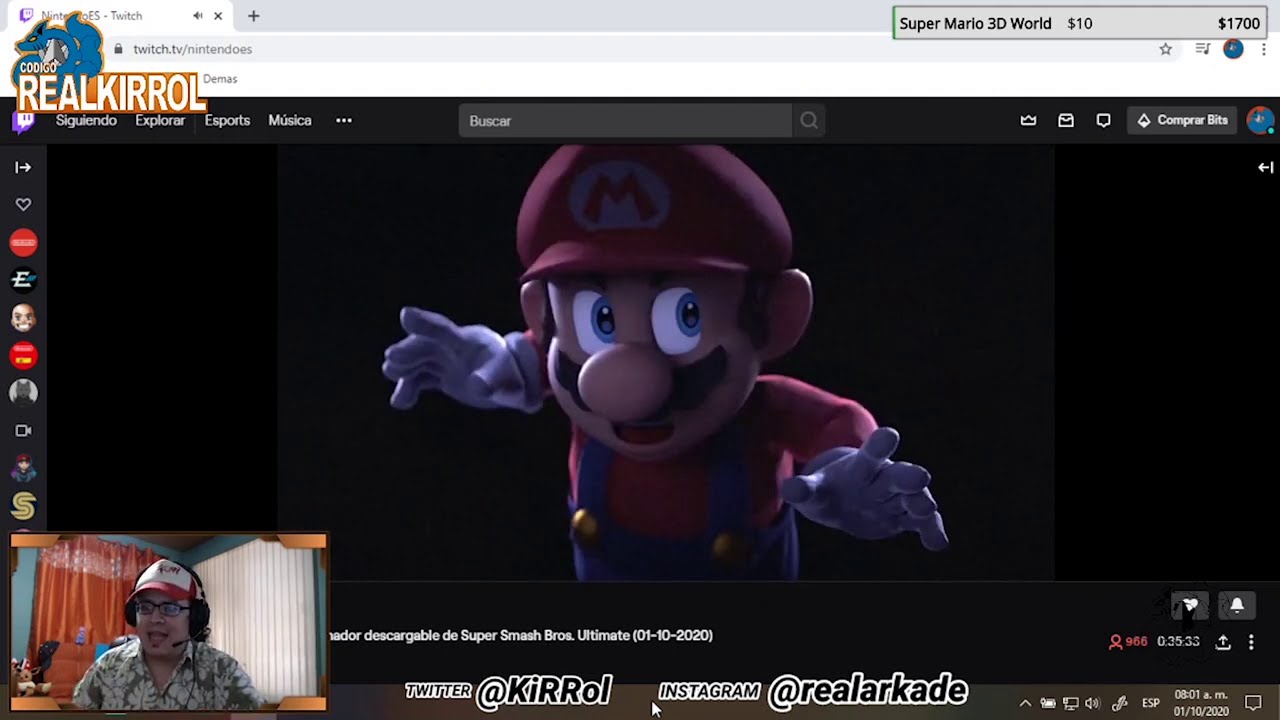Open Chrome three-dots menu
This screenshot has width=1280, height=720.
click(x=1264, y=49)
